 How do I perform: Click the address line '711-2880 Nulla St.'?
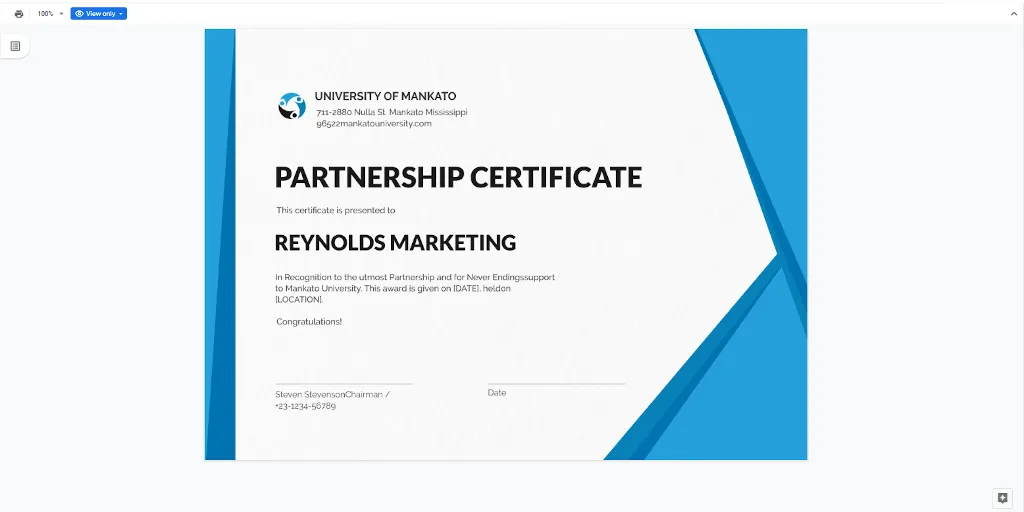[392, 112]
